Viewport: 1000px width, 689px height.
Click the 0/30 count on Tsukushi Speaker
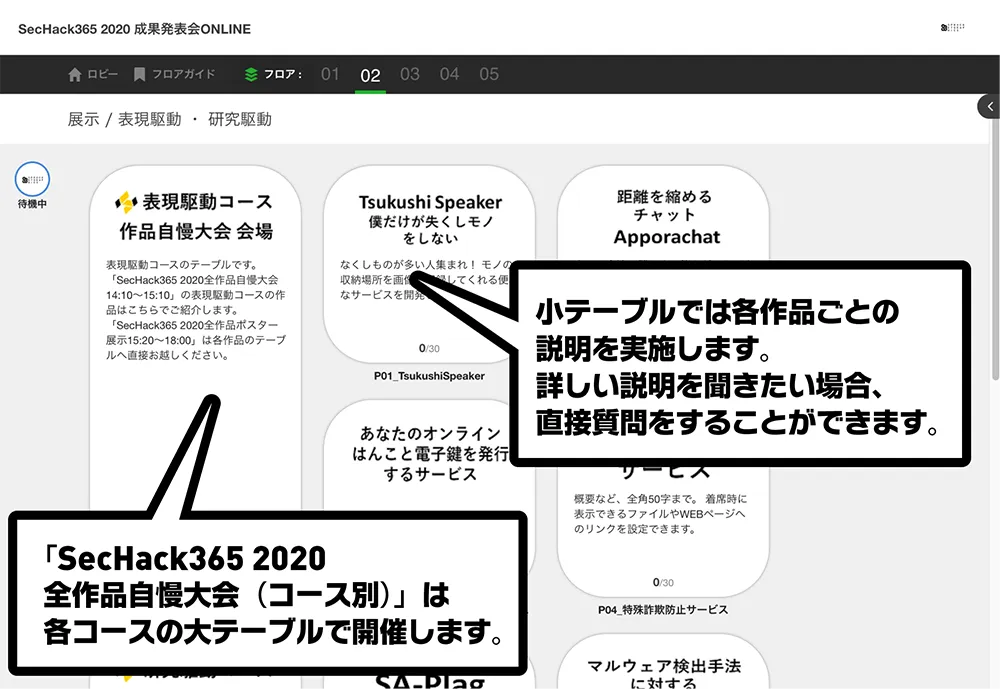[429, 348]
